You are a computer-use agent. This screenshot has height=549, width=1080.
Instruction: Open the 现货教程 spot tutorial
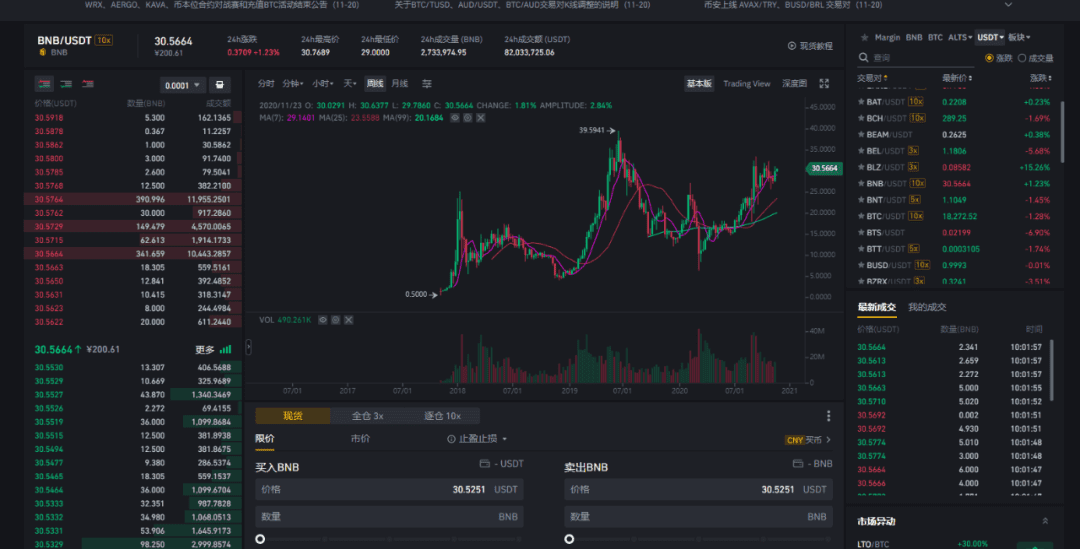pyautogui.click(x=810, y=46)
